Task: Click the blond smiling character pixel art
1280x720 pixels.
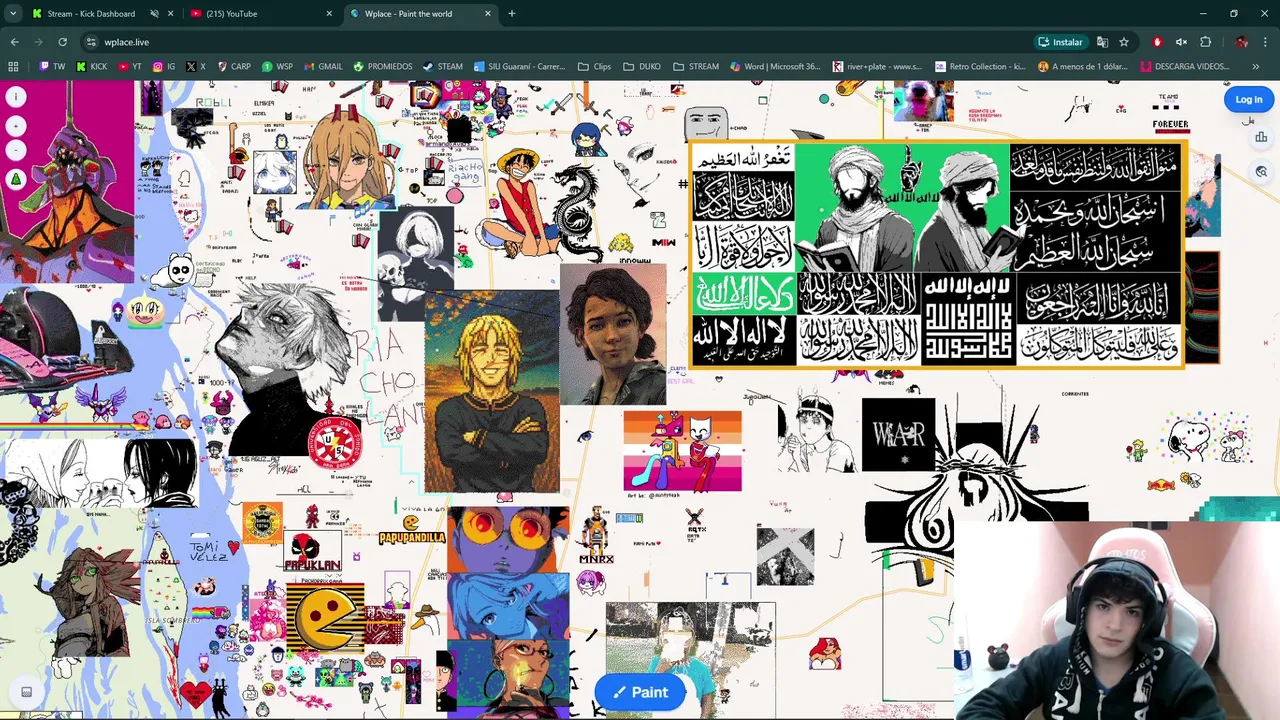Action: [492, 392]
